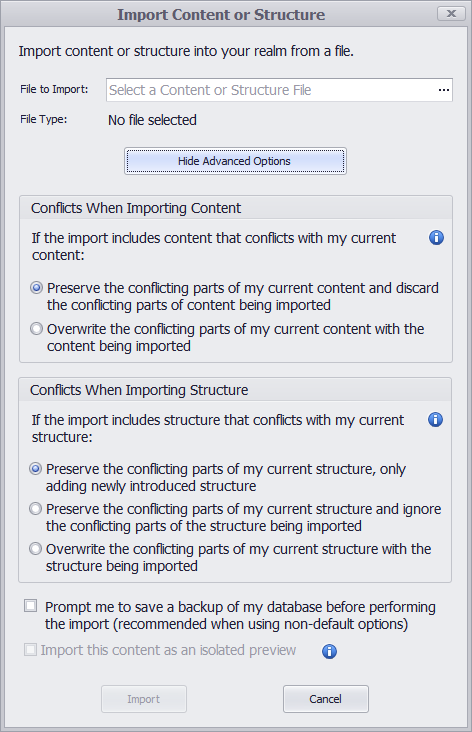Image resolution: width=472 pixels, height=732 pixels.
Task: Browse for file using the ellipsis button
Action: pos(444,90)
